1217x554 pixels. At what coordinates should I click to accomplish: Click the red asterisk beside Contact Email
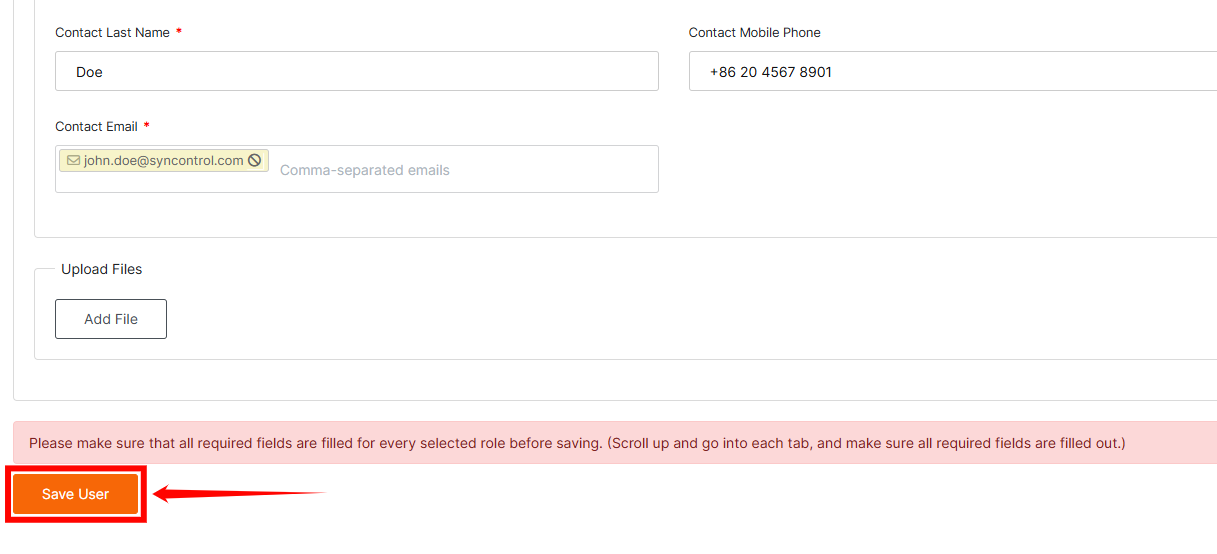(147, 126)
